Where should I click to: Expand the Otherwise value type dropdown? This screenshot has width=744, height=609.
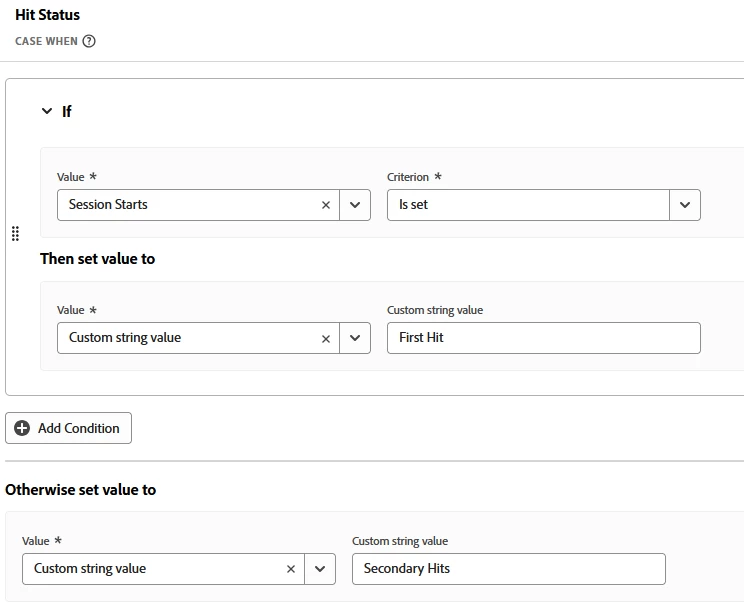click(320, 569)
